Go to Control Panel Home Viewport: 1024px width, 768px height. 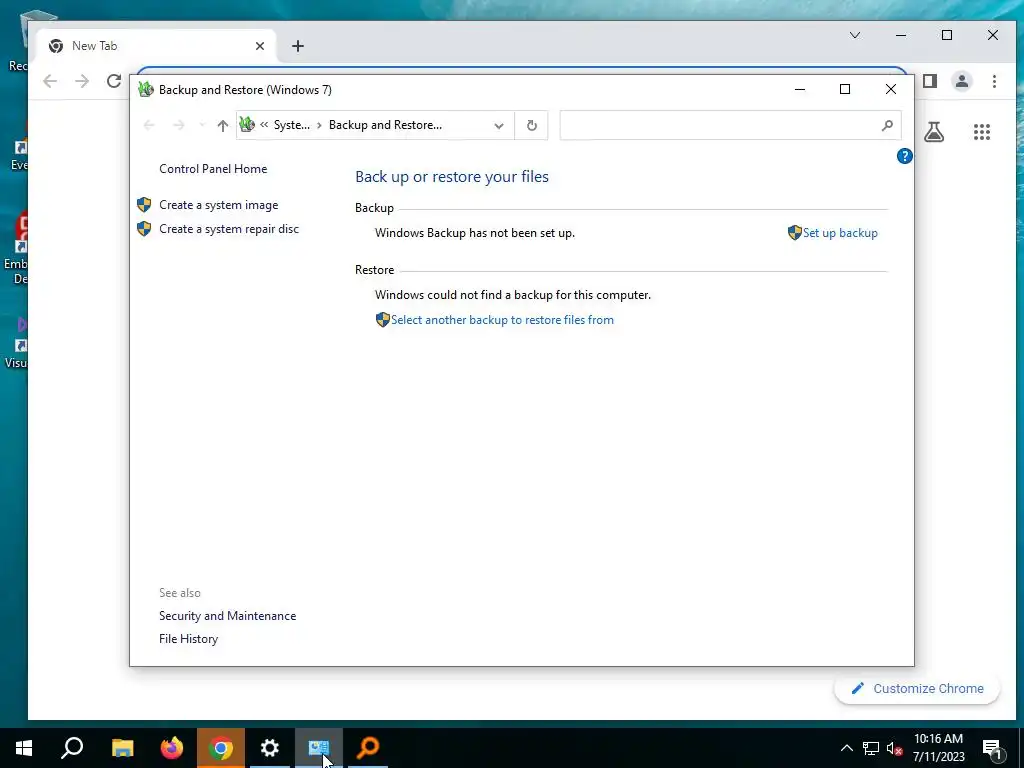pos(213,169)
